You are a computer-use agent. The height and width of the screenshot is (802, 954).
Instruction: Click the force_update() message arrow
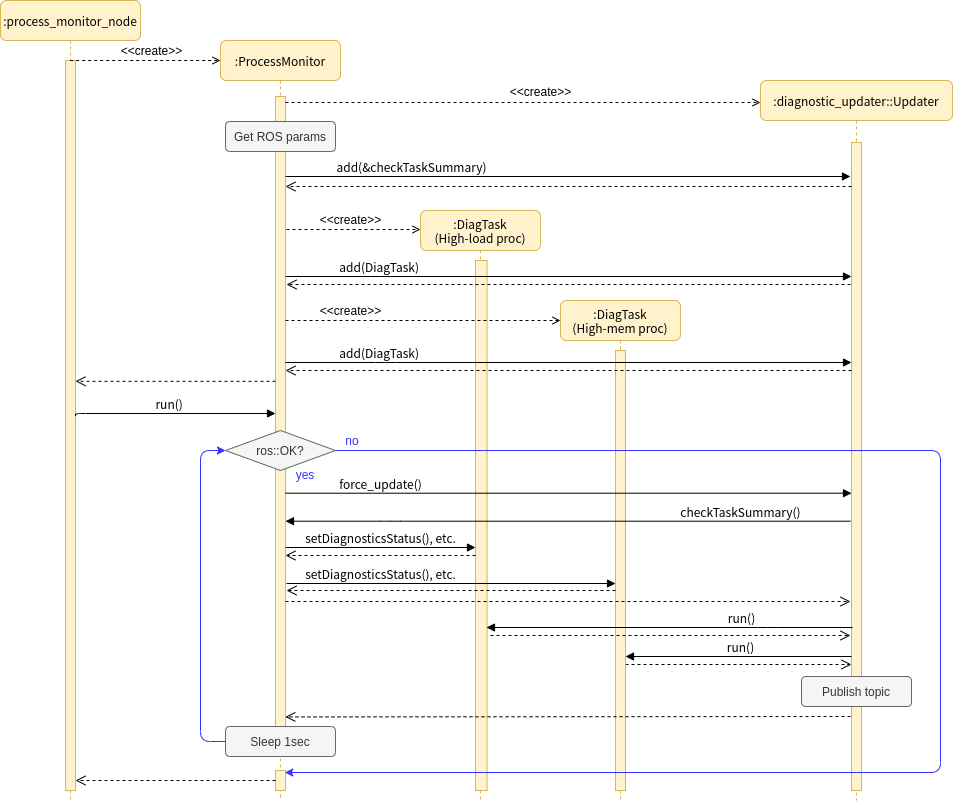(570, 492)
